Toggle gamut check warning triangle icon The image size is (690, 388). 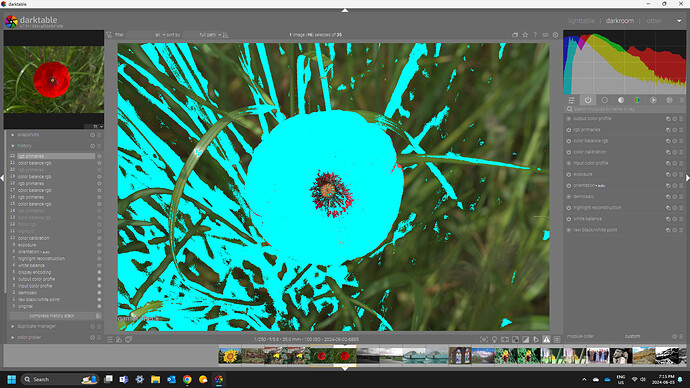coord(546,339)
